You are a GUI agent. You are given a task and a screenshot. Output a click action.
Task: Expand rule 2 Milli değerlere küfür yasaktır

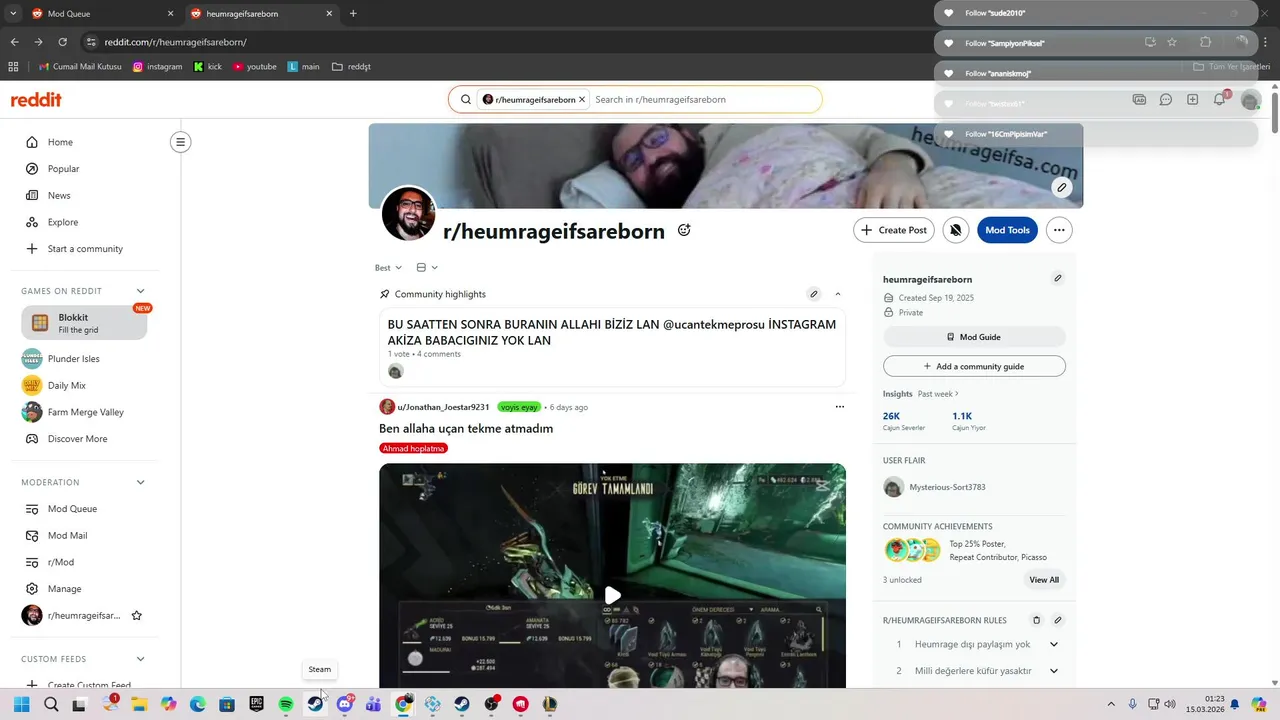[1054, 671]
